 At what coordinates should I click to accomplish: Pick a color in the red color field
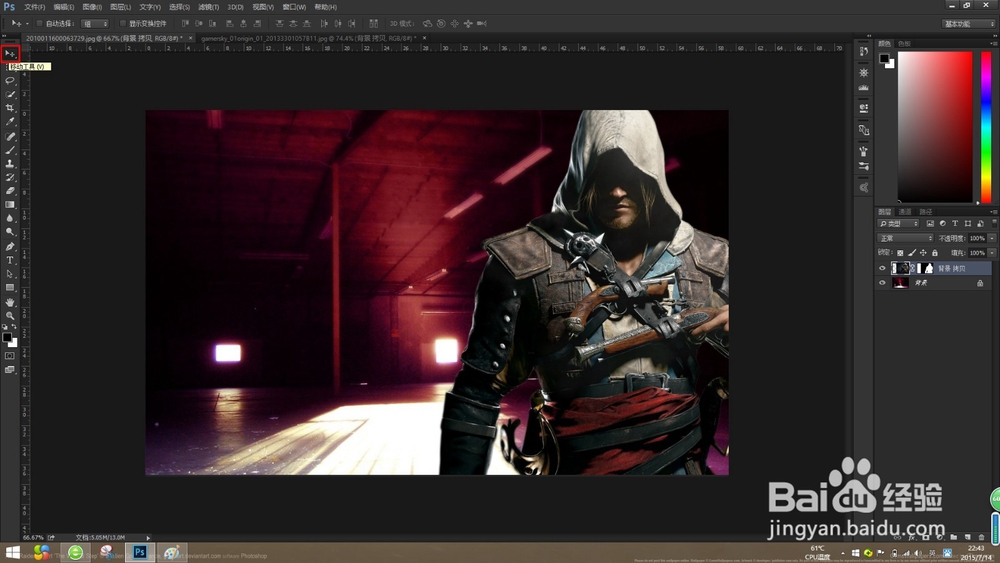tap(935, 128)
